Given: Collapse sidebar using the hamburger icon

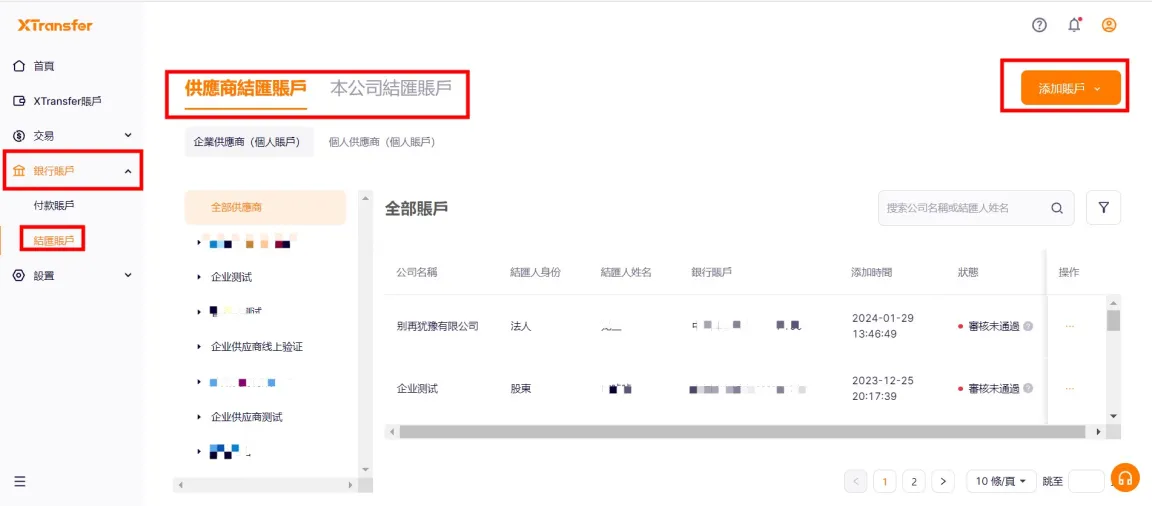Looking at the screenshot, I should pyautogui.click(x=20, y=481).
